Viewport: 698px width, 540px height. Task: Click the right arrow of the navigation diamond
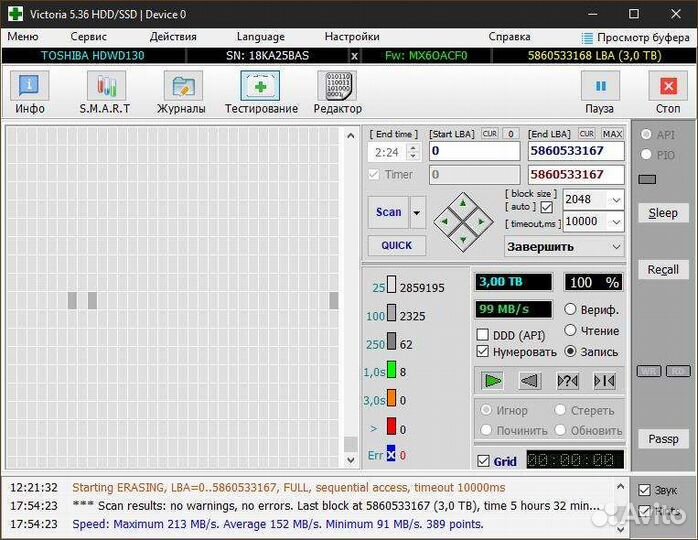(481, 221)
